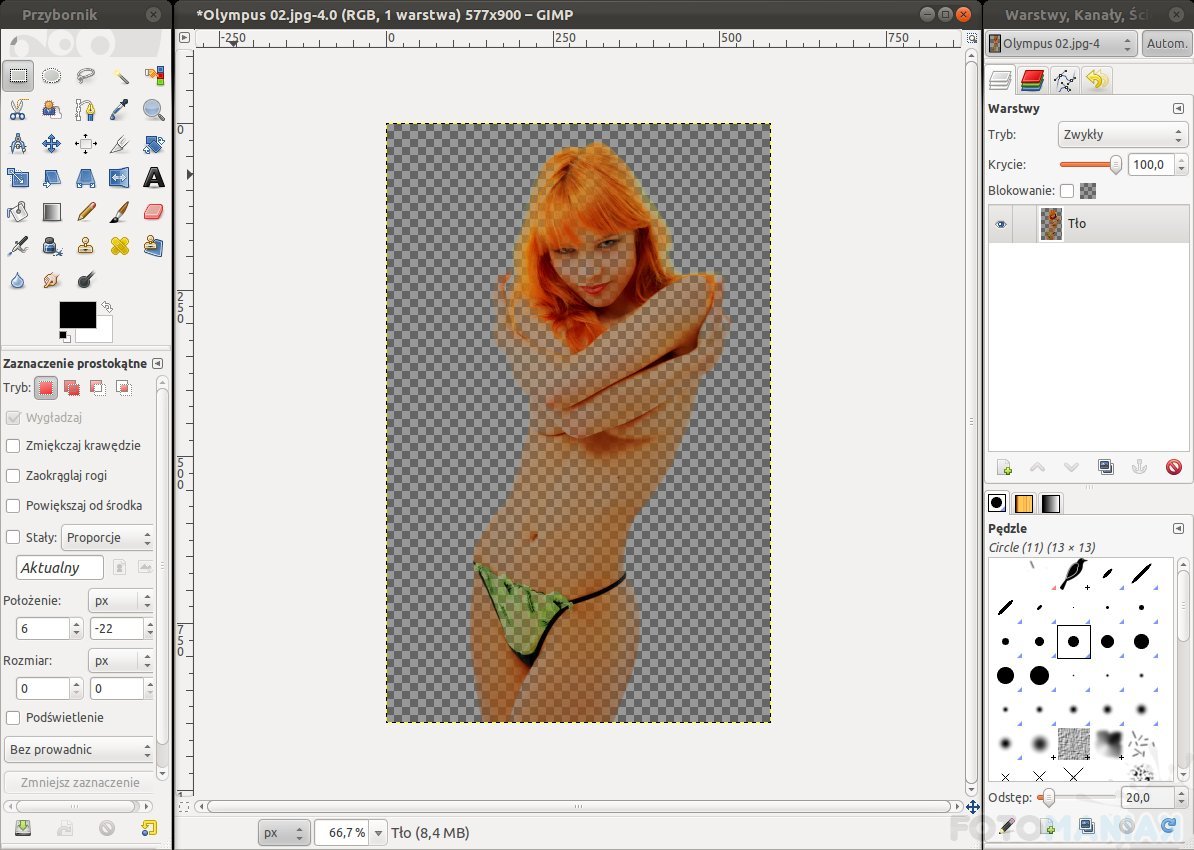This screenshot has width=1194, height=850.
Task: Click the black foreground color swatch
Action: [x=76, y=314]
